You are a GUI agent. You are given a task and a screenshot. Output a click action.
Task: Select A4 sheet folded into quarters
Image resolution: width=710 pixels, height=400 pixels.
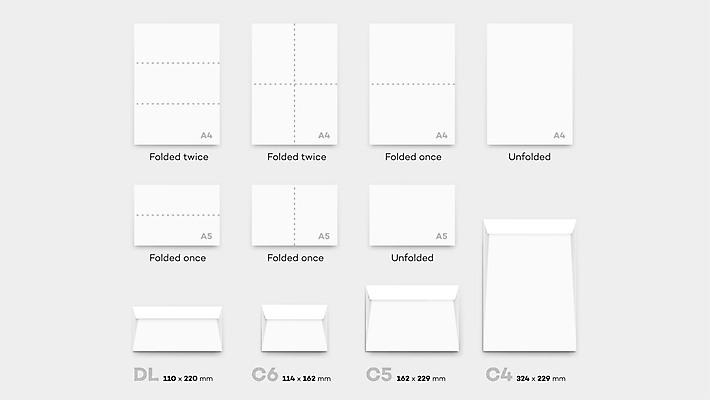click(x=294, y=84)
